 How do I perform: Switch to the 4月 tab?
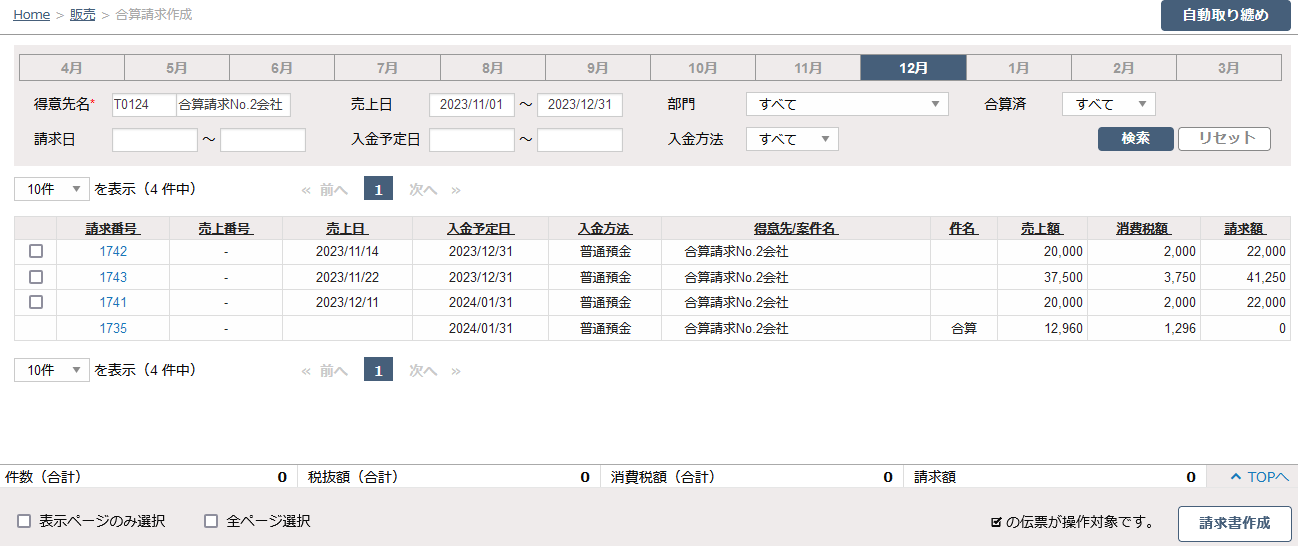click(72, 68)
